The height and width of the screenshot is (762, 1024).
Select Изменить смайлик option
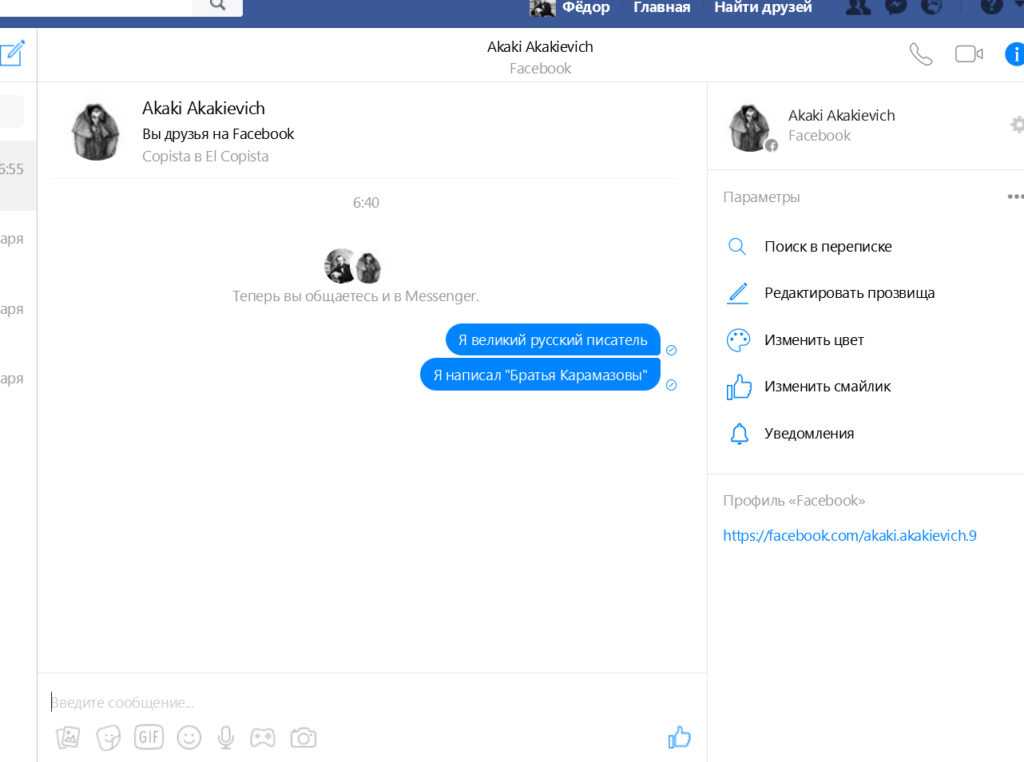click(827, 387)
